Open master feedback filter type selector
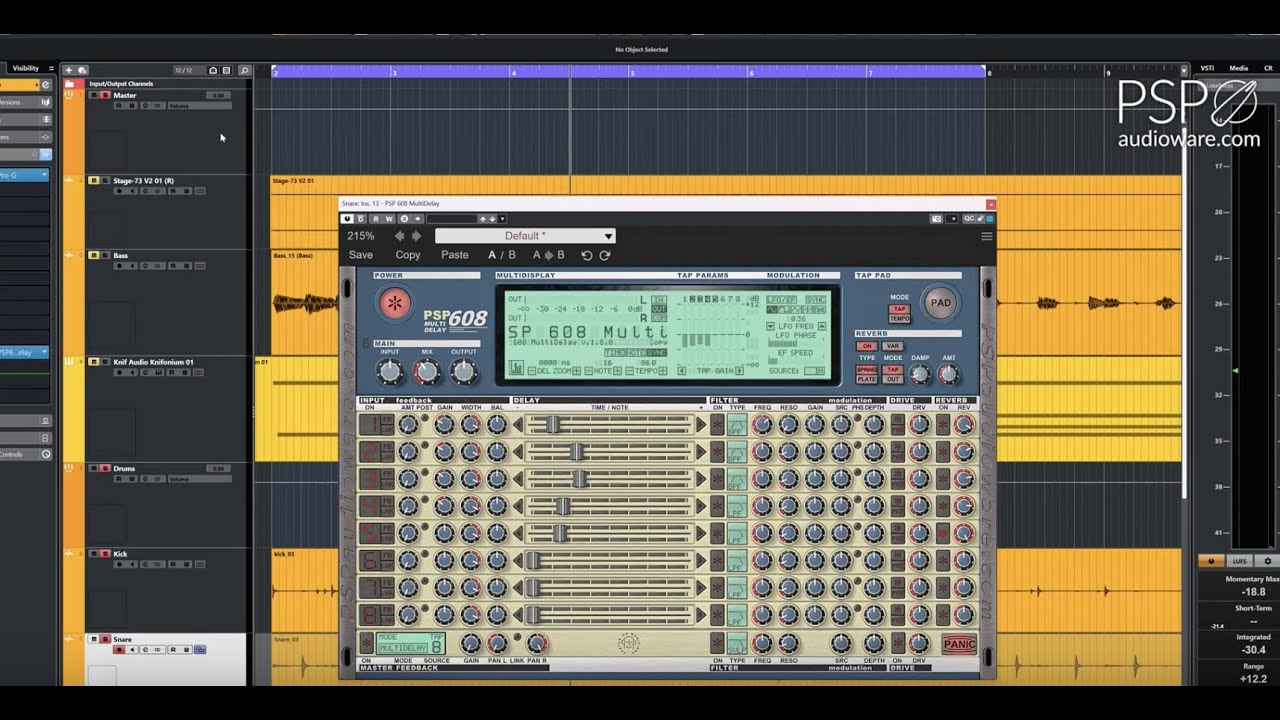Image resolution: width=1280 pixels, height=720 pixels. pyautogui.click(x=737, y=644)
